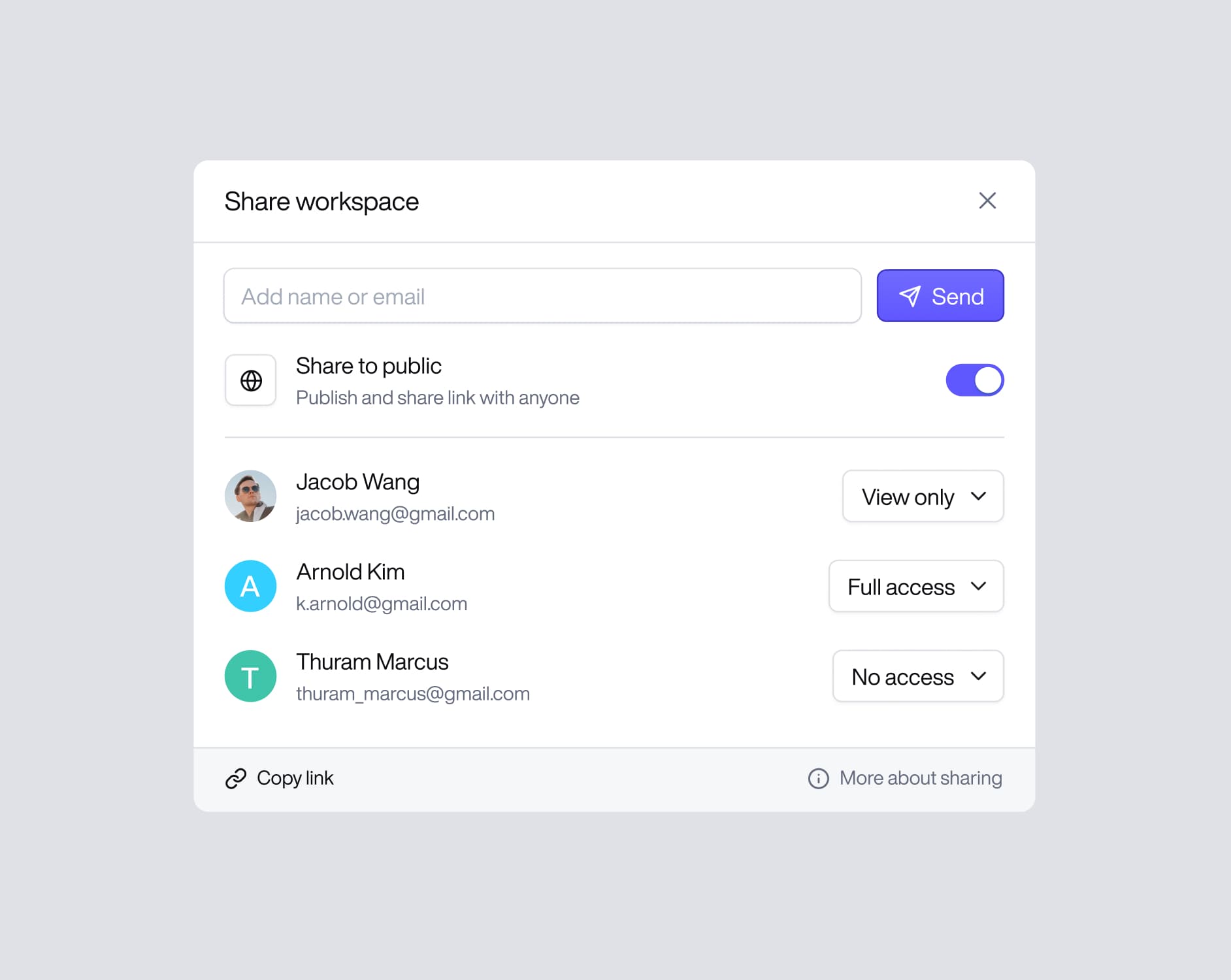Click Arnold Kim's blue A avatar
The width and height of the screenshot is (1231, 980).
(251, 586)
